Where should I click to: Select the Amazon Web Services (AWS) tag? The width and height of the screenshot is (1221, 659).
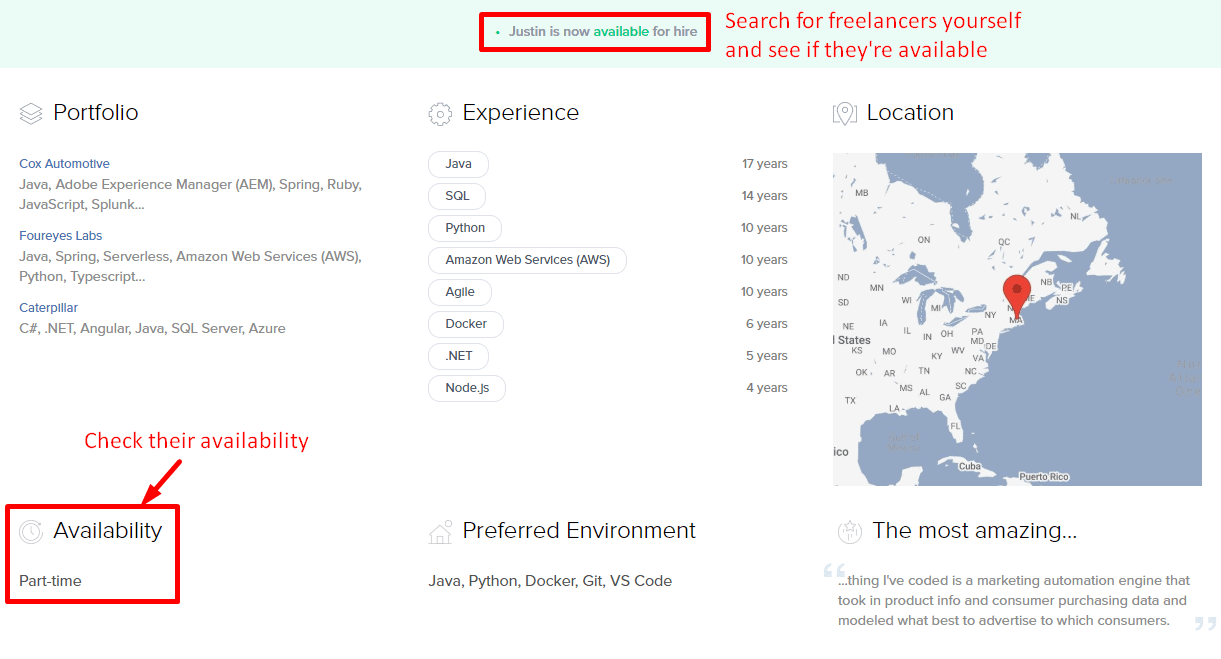pyautogui.click(x=527, y=260)
